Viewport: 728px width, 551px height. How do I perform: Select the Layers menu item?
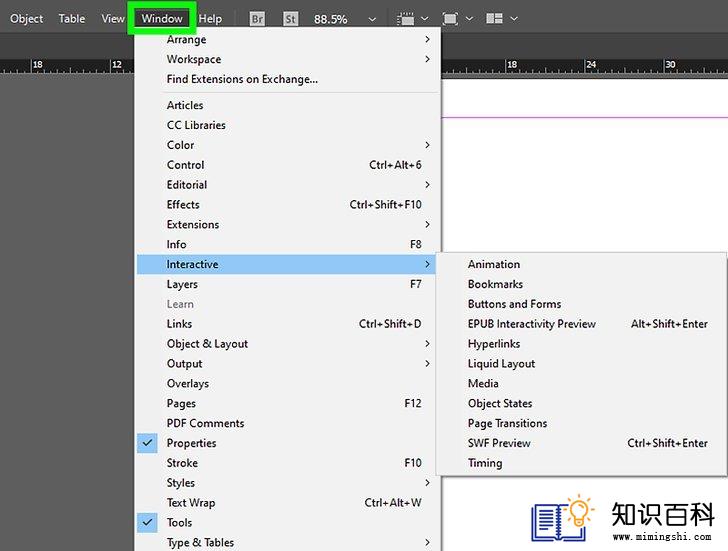click(x=286, y=284)
